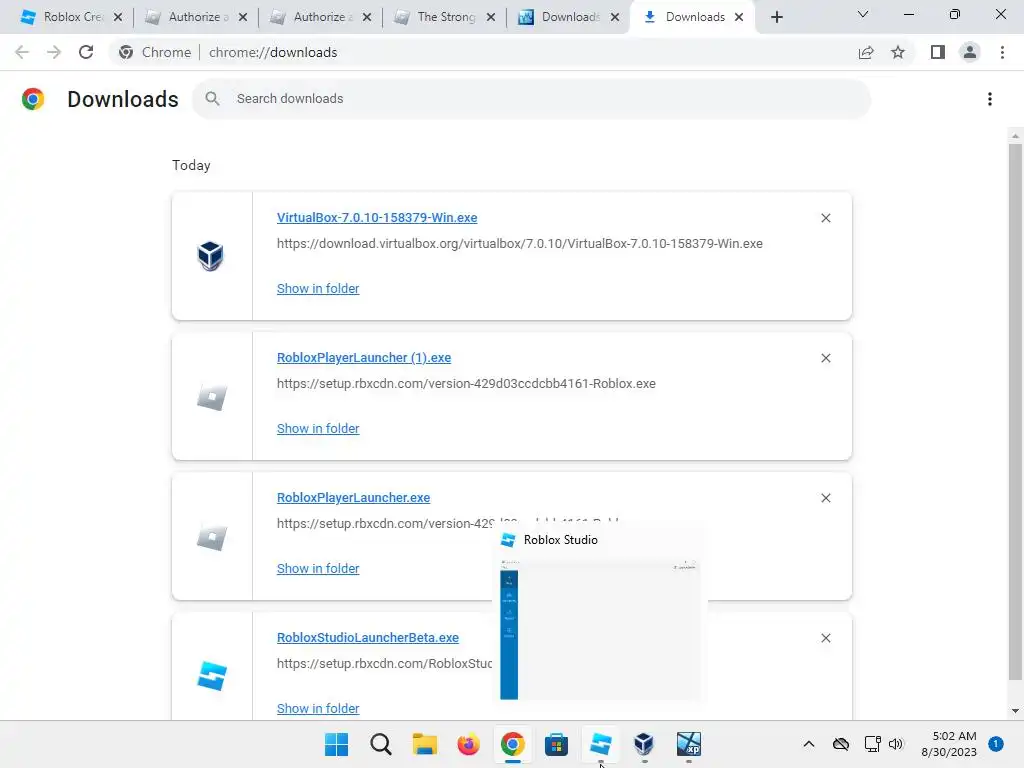Screen dimensions: 1024x768
Task: Click the VirtualBox download source URL text
Action: point(519,244)
